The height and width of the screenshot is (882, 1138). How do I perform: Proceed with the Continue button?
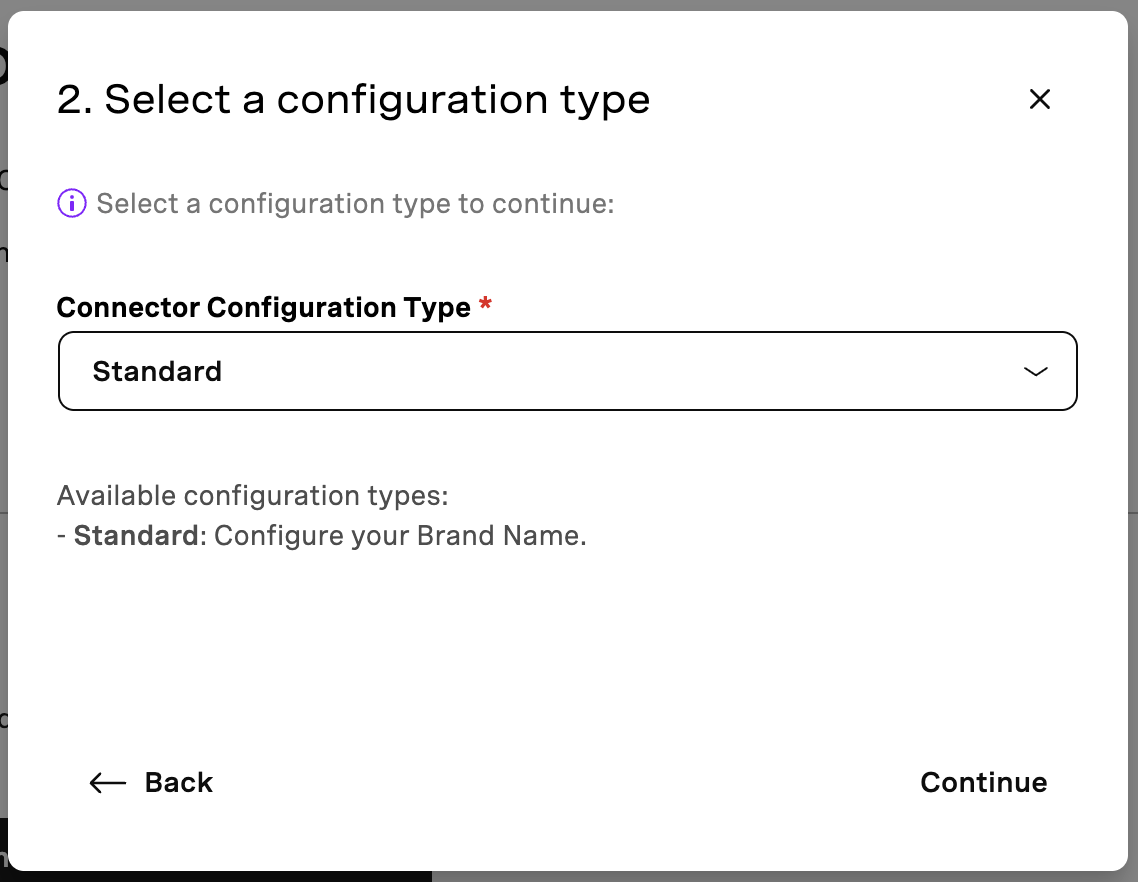(983, 783)
